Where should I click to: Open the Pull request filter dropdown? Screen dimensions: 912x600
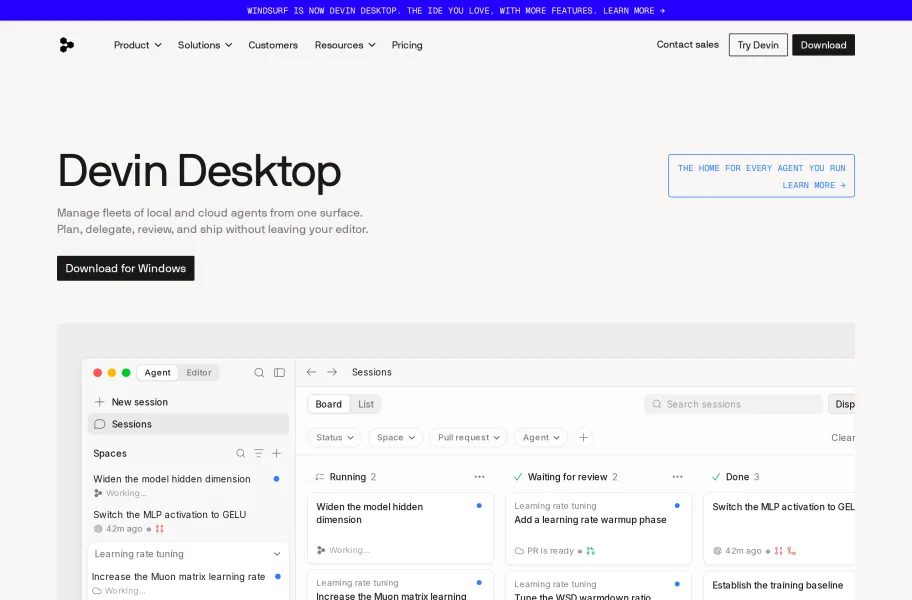tap(468, 437)
